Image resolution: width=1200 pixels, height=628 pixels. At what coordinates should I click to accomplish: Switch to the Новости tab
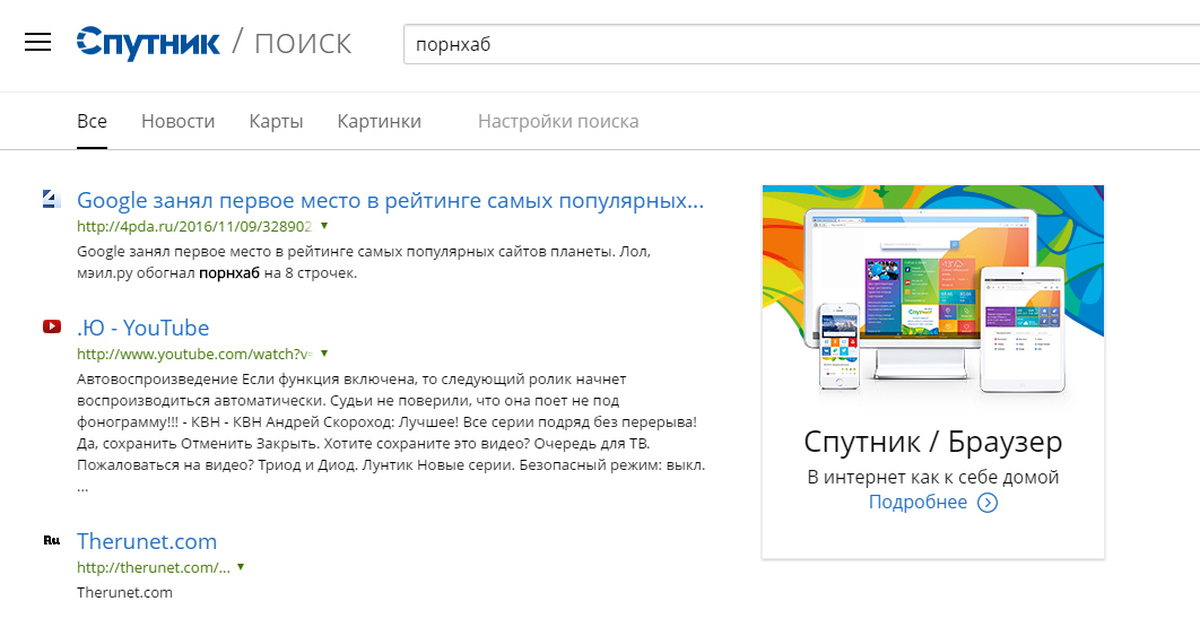178,121
